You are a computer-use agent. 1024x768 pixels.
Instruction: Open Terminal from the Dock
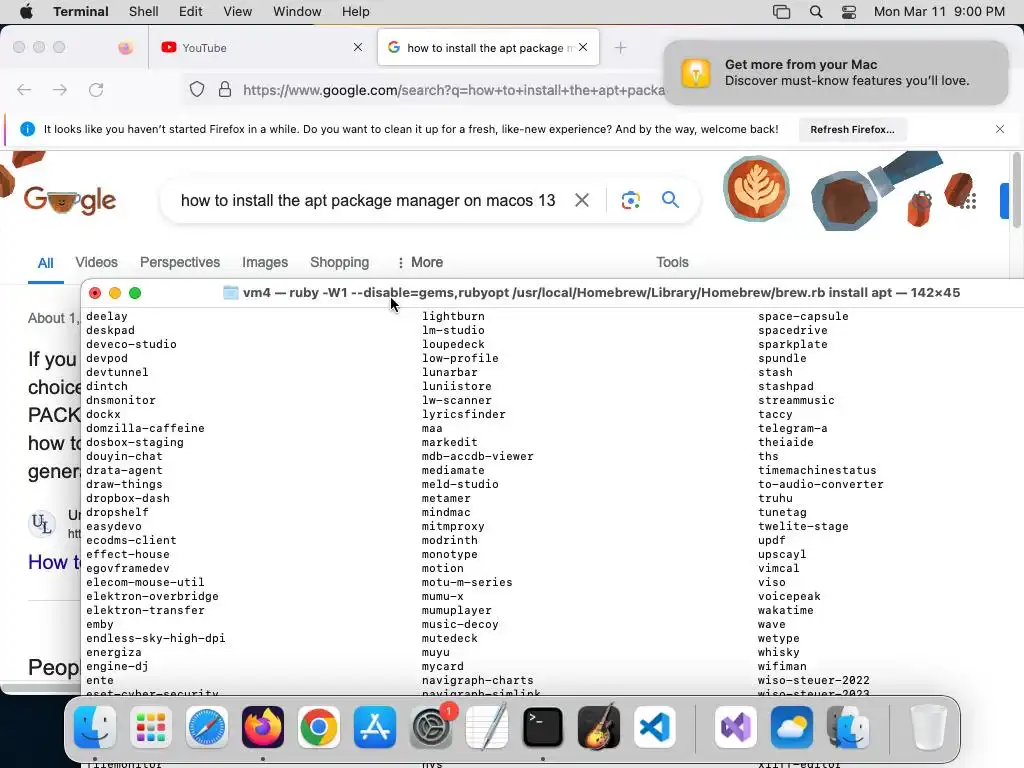click(x=543, y=727)
